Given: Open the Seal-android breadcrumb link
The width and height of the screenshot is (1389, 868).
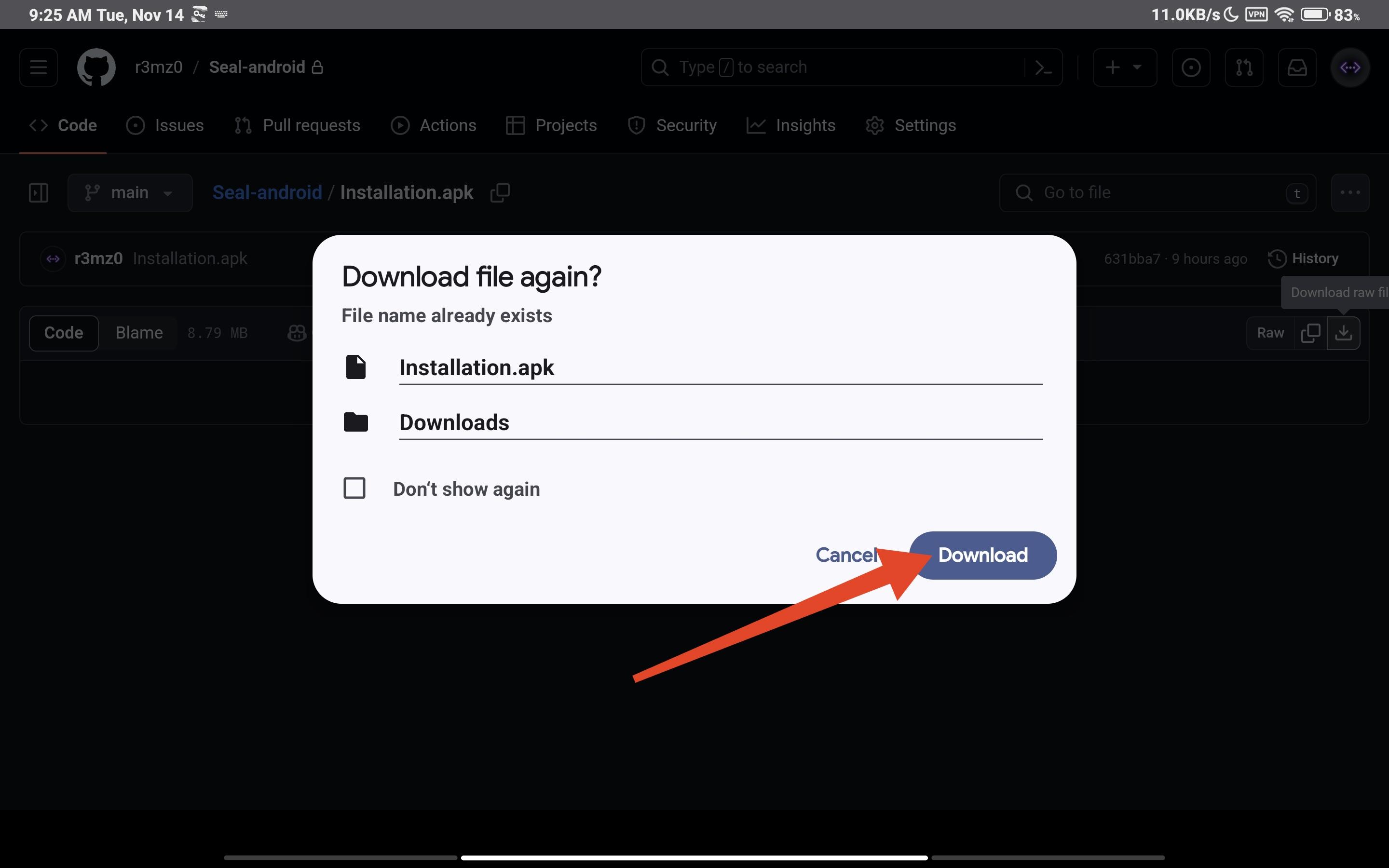Looking at the screenshot, I should (x=267, y=192).
